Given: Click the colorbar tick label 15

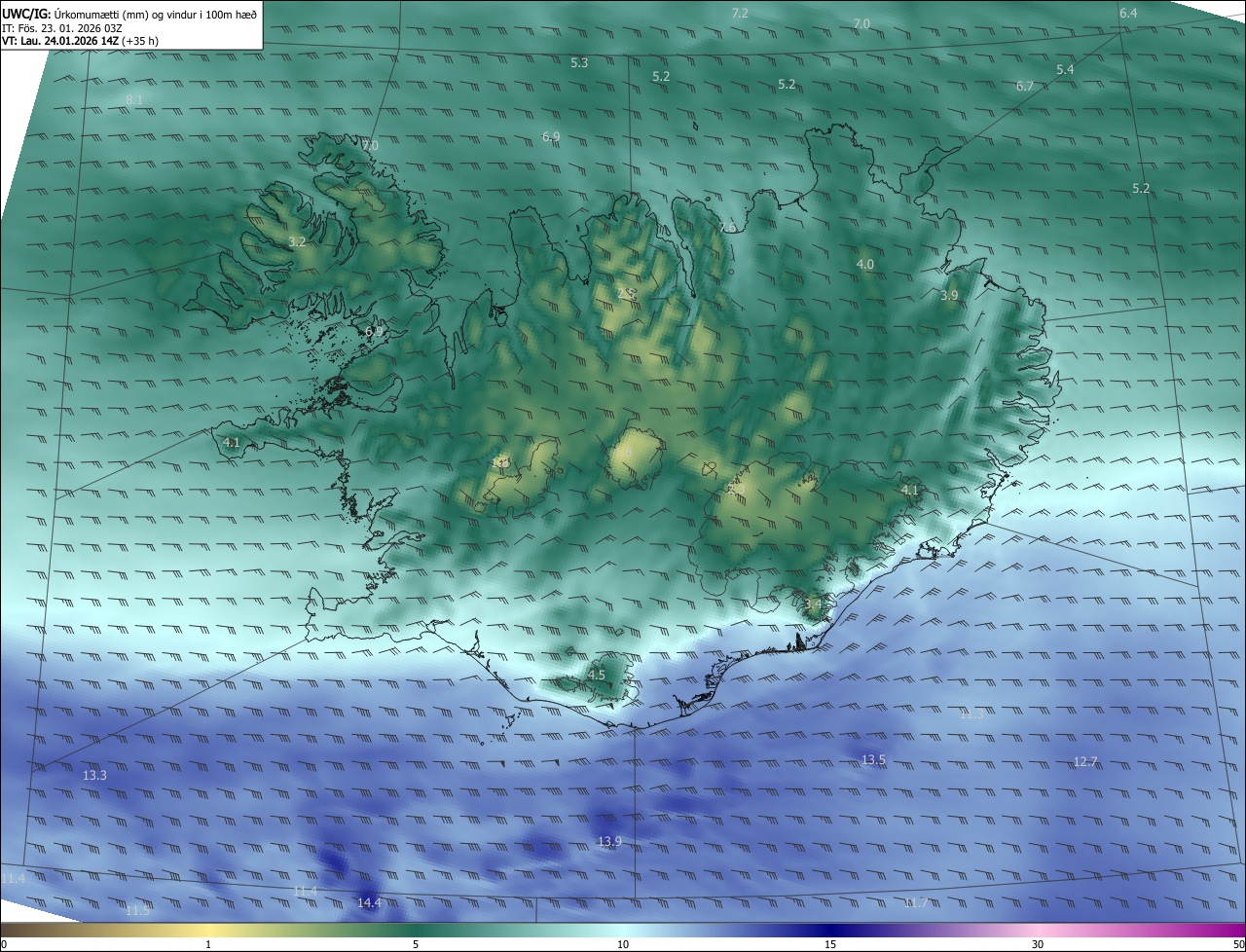Looking at the screenshot, I should pyautogui.click(x=830, y=944).
